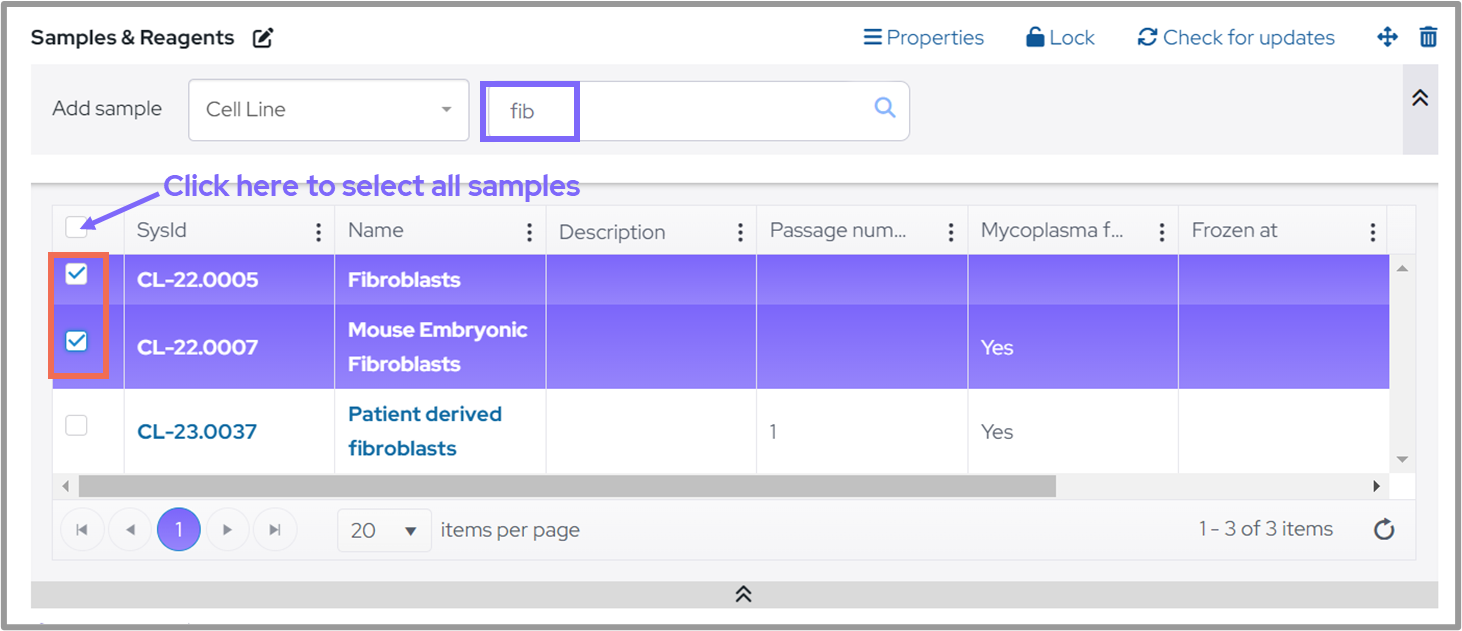The height and width of the screenshot is (631, 1462).
Task: Open the Cell Line sample type dropdown
Action: point(328,110)
